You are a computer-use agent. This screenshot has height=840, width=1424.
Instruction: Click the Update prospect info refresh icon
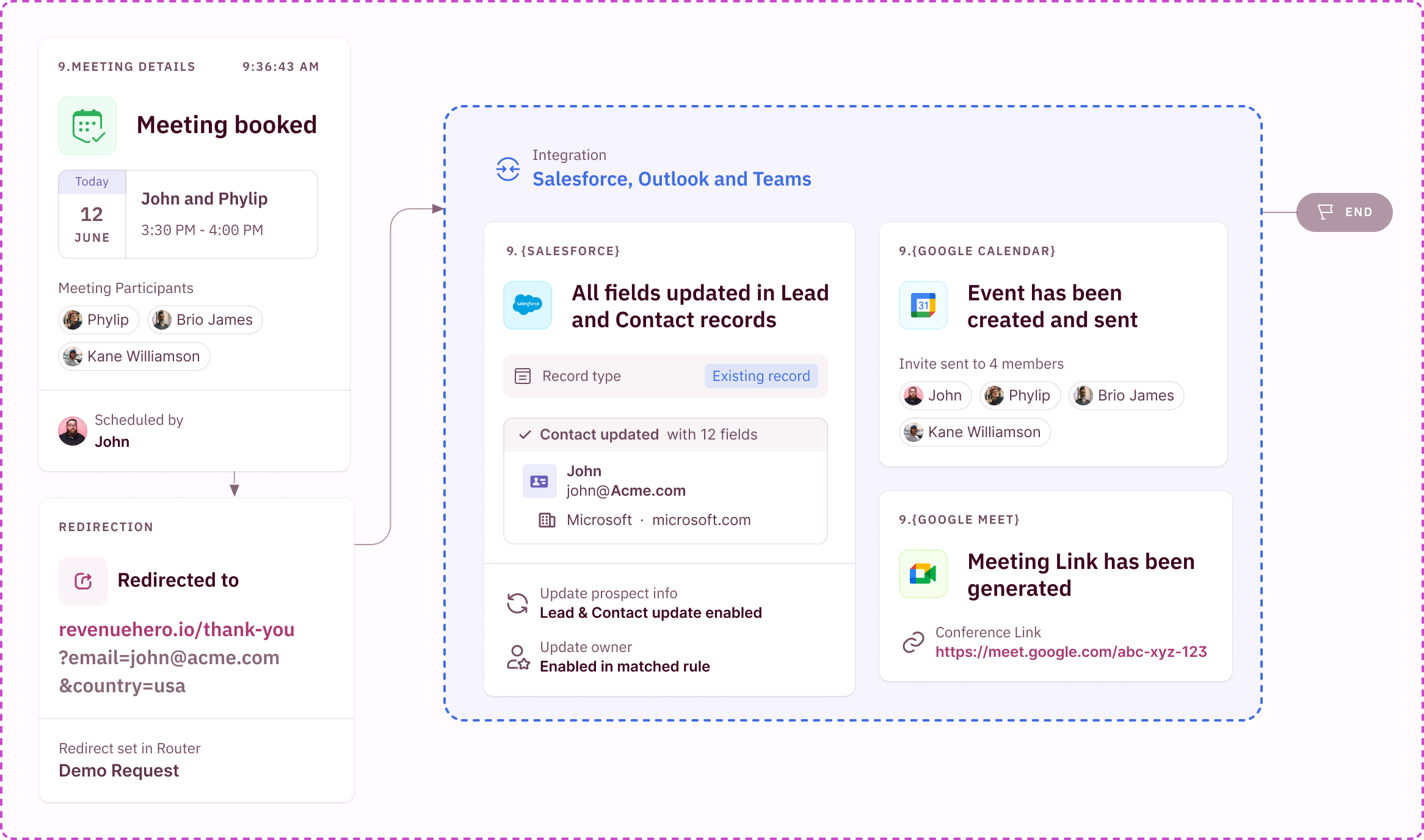coord(518,603)
